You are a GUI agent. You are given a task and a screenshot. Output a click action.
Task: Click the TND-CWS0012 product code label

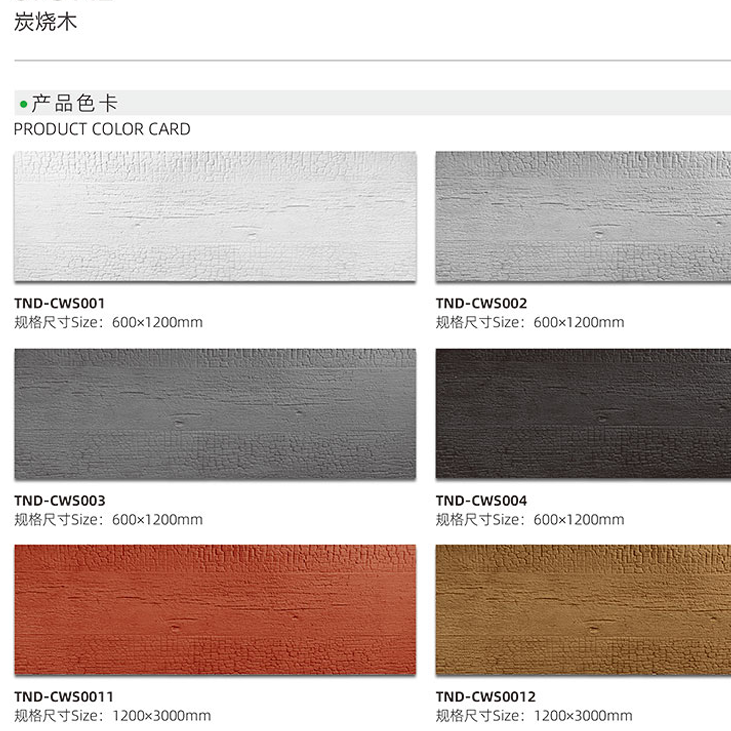tap(486, 697)
